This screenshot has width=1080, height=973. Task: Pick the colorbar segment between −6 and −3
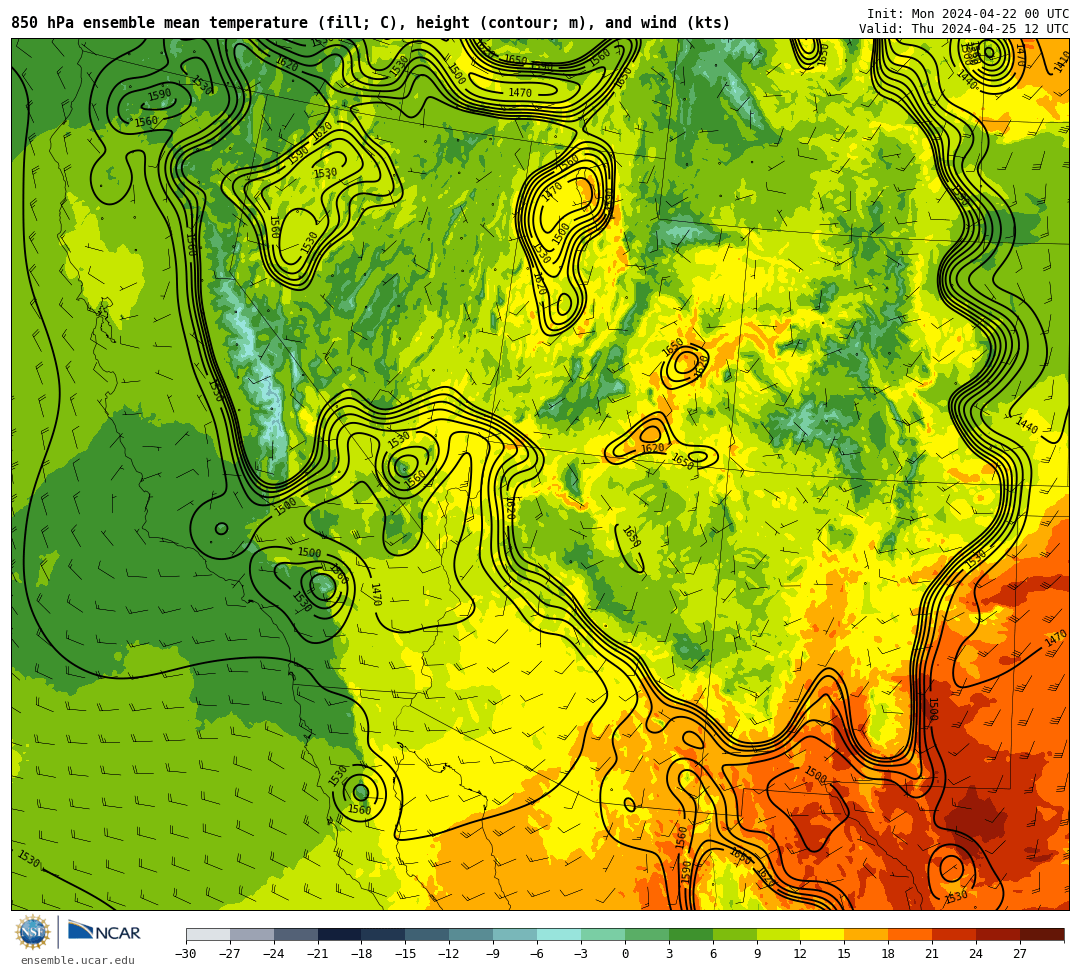click(x=559, y=934)
